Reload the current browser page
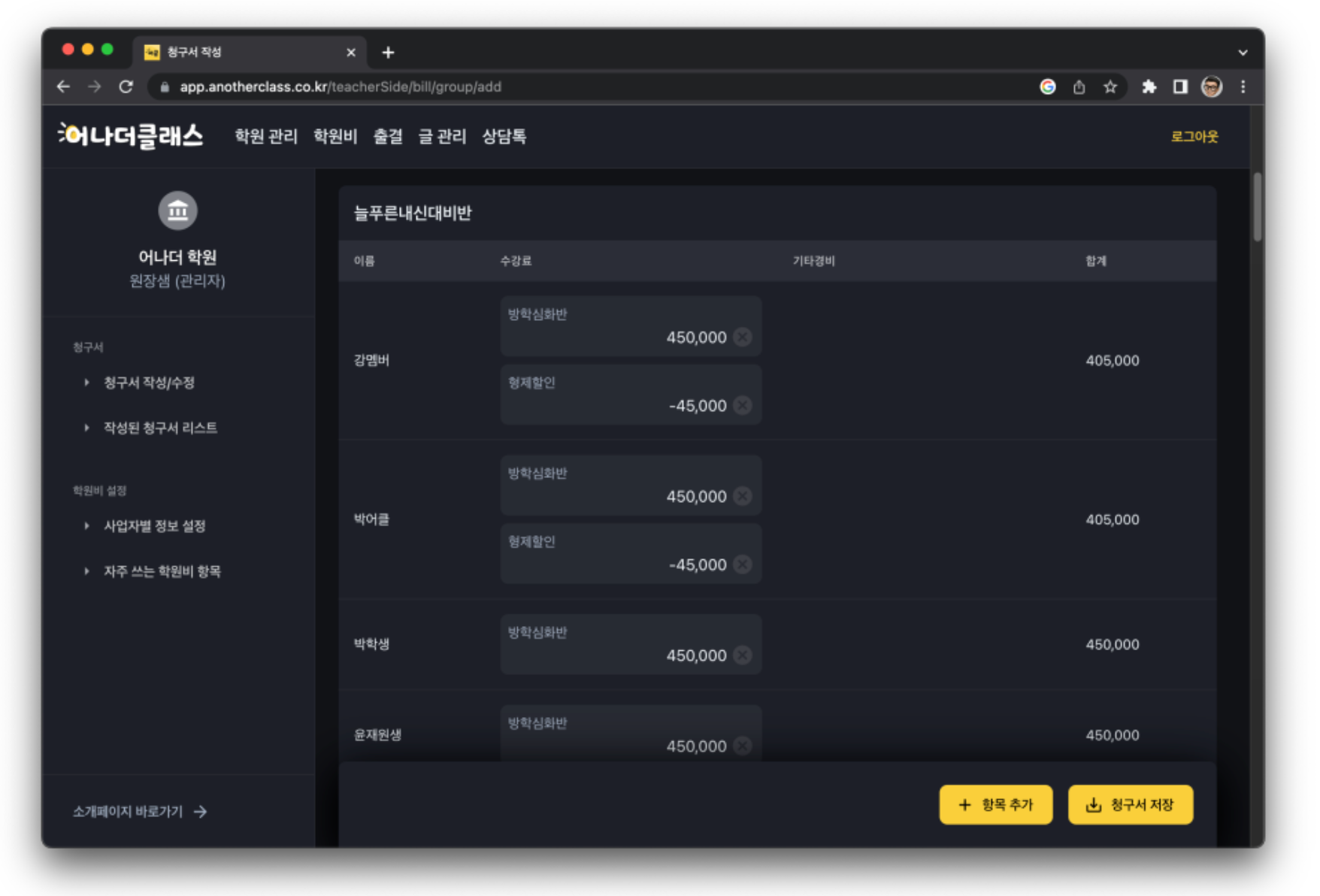This screenshot has width=1320, height=896. point(126,86)
